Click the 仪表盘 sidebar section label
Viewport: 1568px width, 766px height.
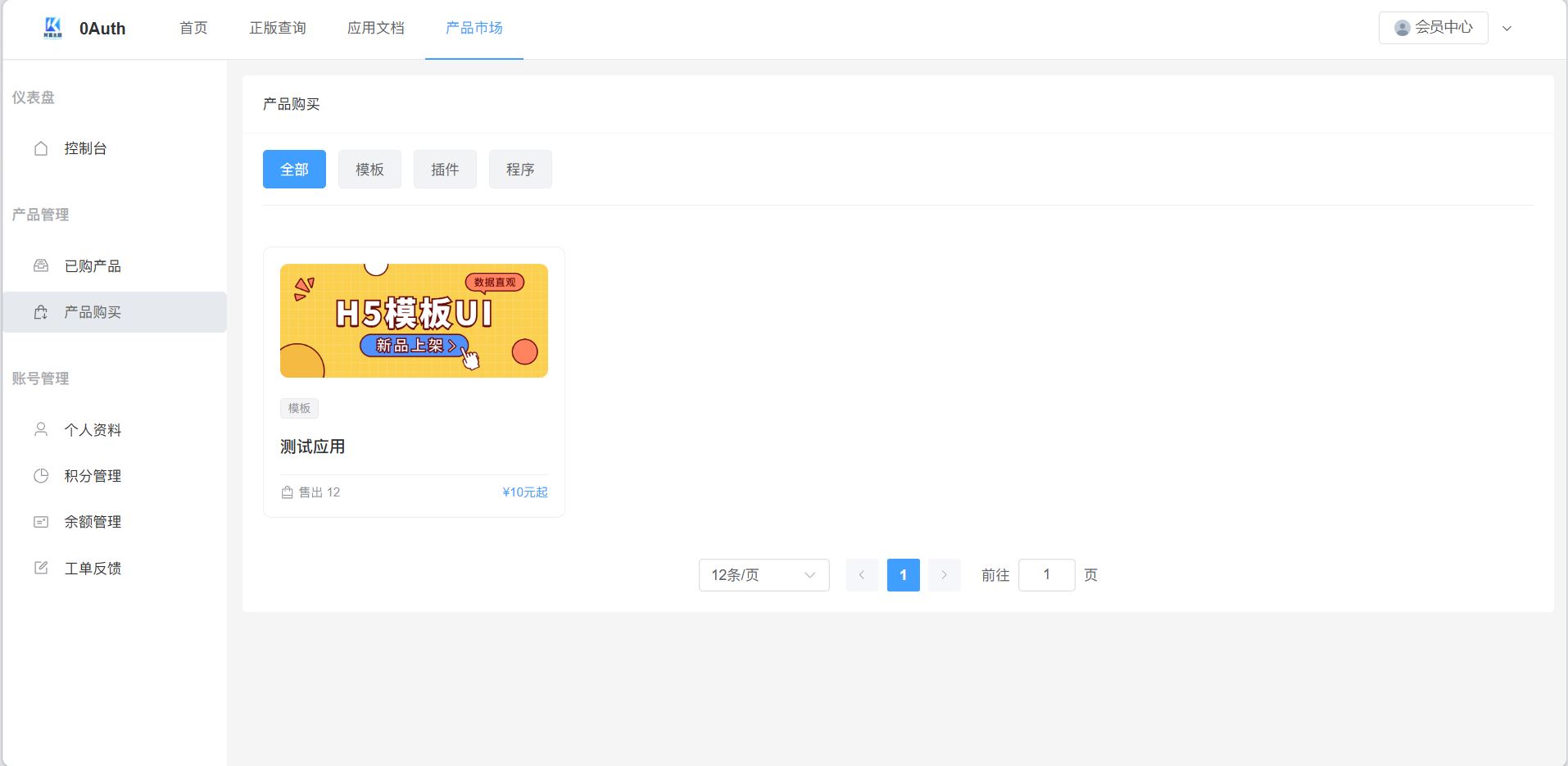click(33, 97)
